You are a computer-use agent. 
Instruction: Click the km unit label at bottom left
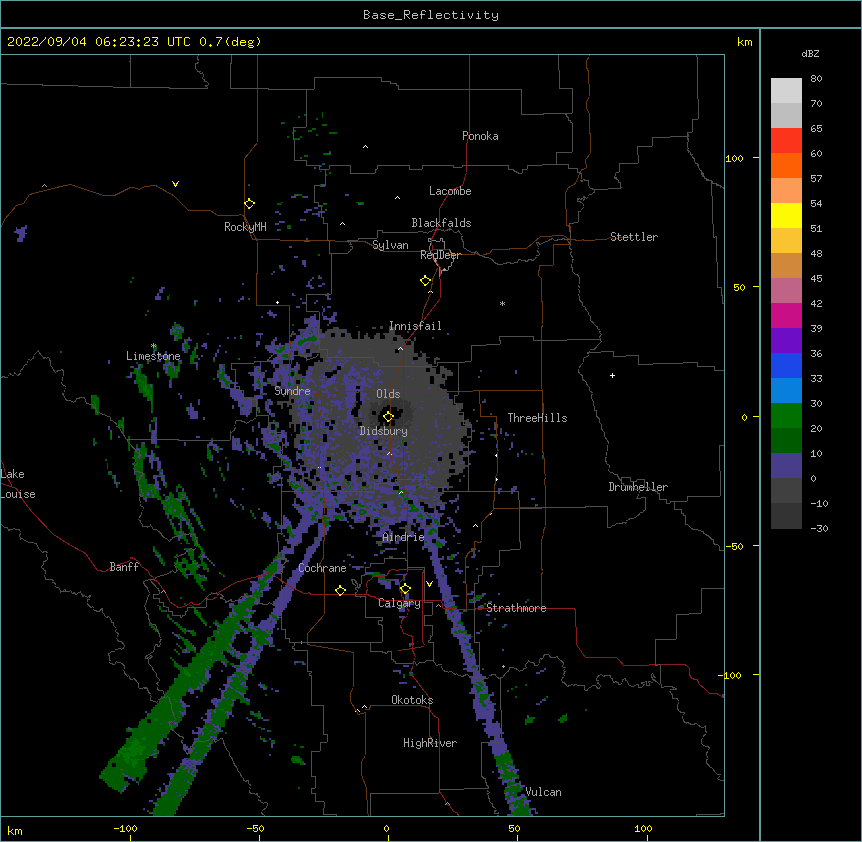click(15, 830)
